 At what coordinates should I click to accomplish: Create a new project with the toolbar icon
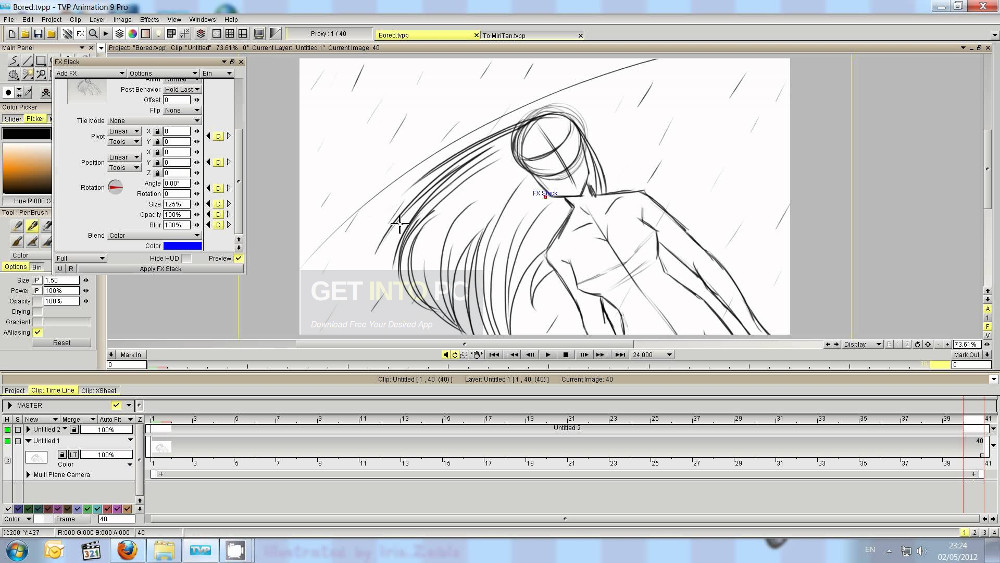(11, 33)
